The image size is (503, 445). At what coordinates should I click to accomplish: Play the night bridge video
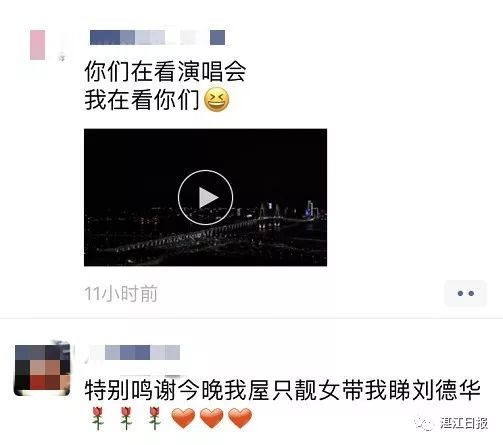(x=205, y=197)
